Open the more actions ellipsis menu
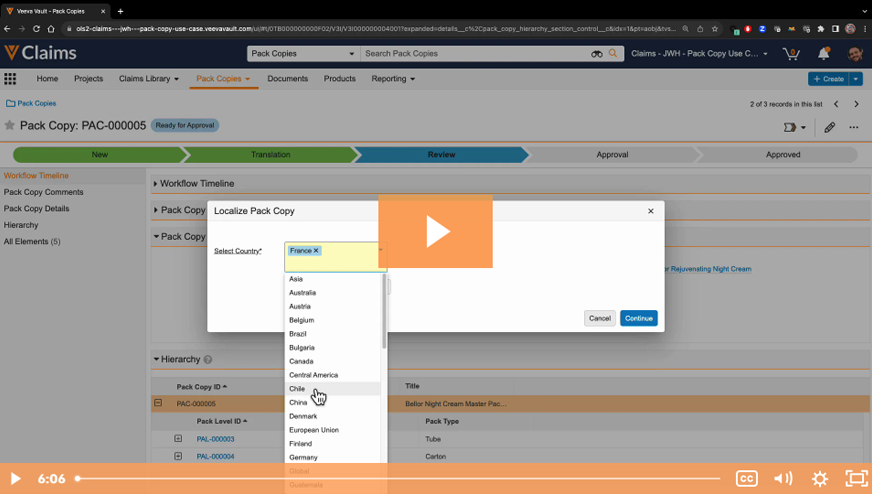 pyautogui.click(x=854, y=127)
